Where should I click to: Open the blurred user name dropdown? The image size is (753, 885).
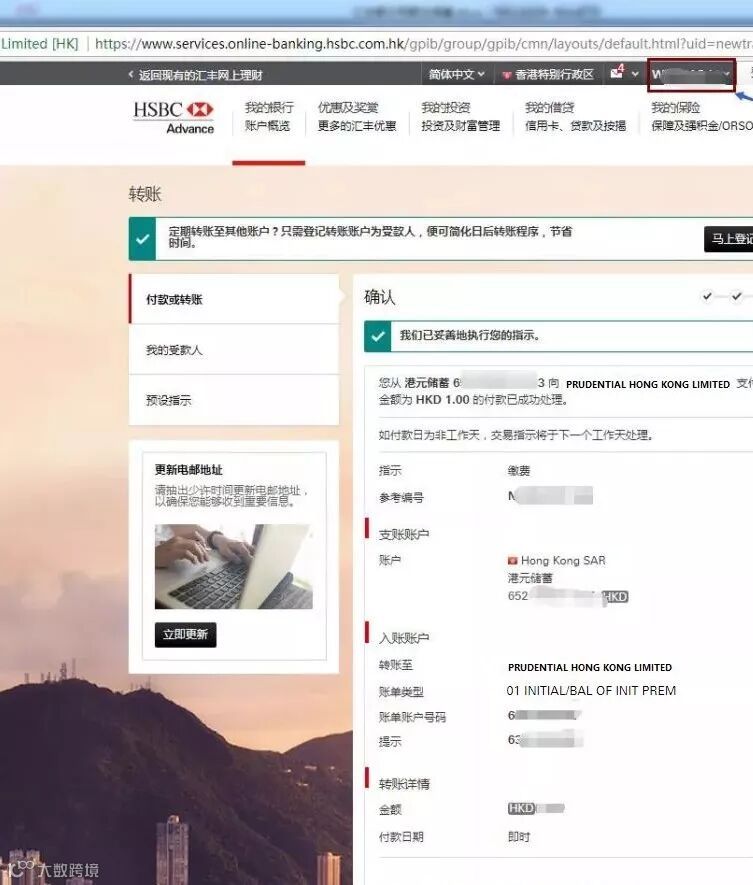691,75
